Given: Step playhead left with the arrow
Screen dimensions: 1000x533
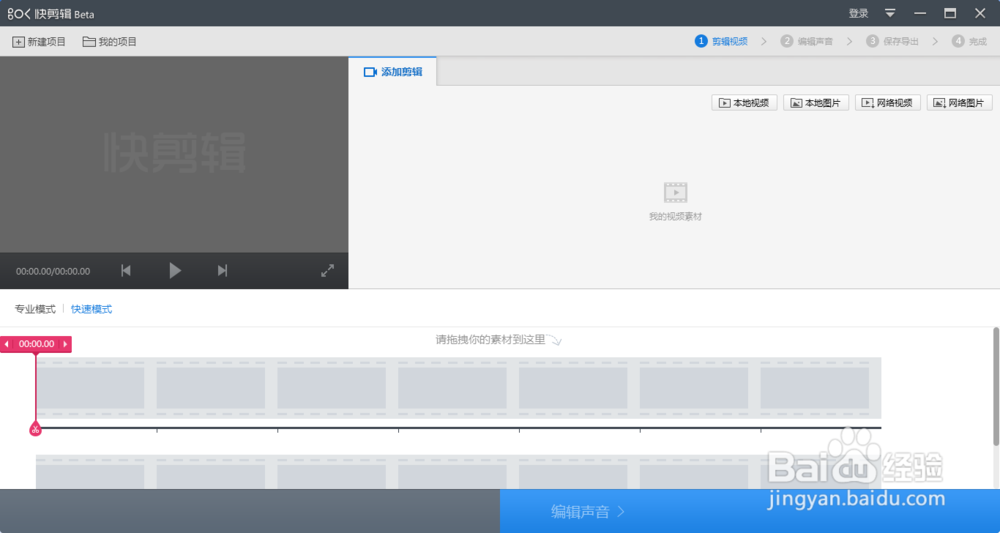Looking at the screenshot, I should tap(6, 344).
